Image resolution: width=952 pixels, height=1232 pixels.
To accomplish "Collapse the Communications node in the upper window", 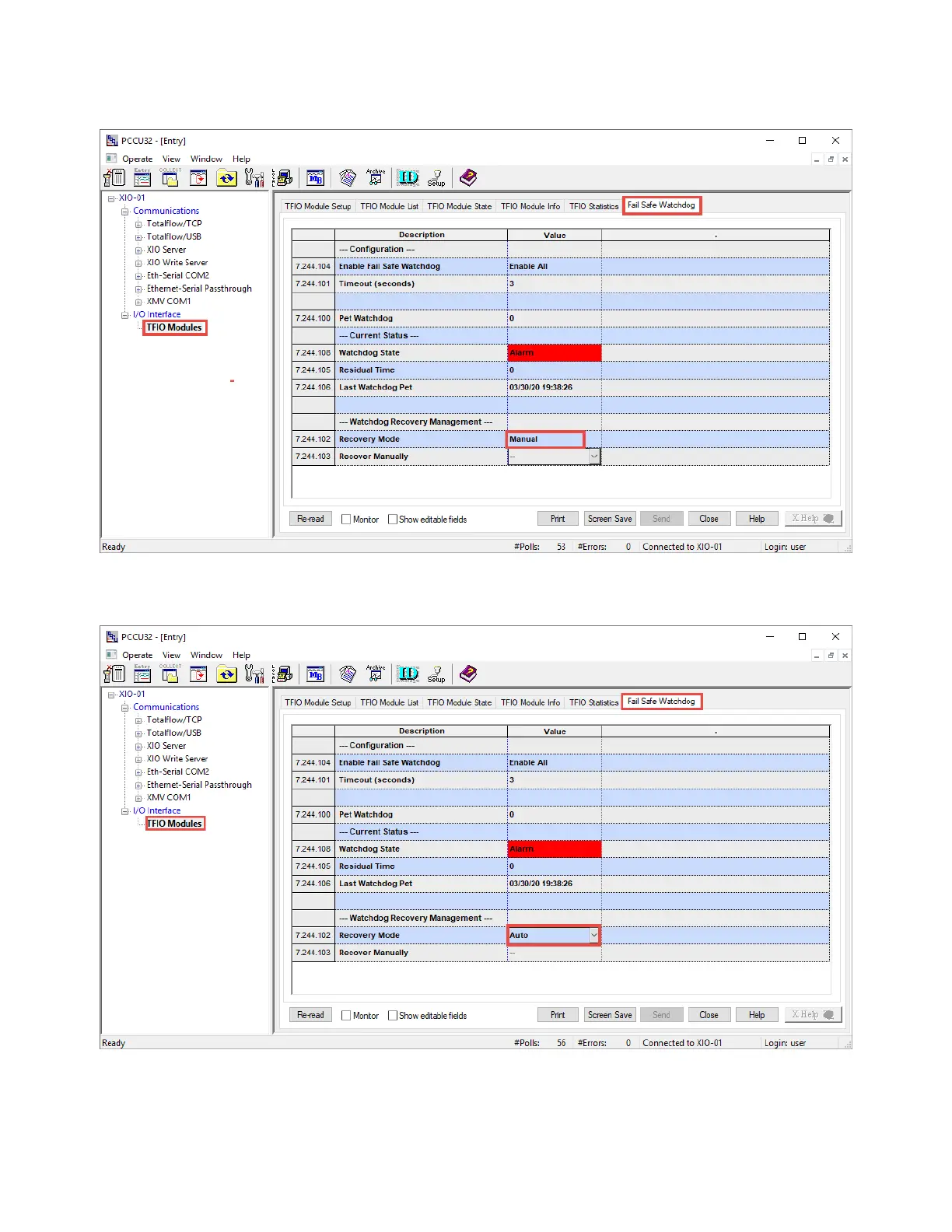I will pyautogui.click(x=124, y=212).
